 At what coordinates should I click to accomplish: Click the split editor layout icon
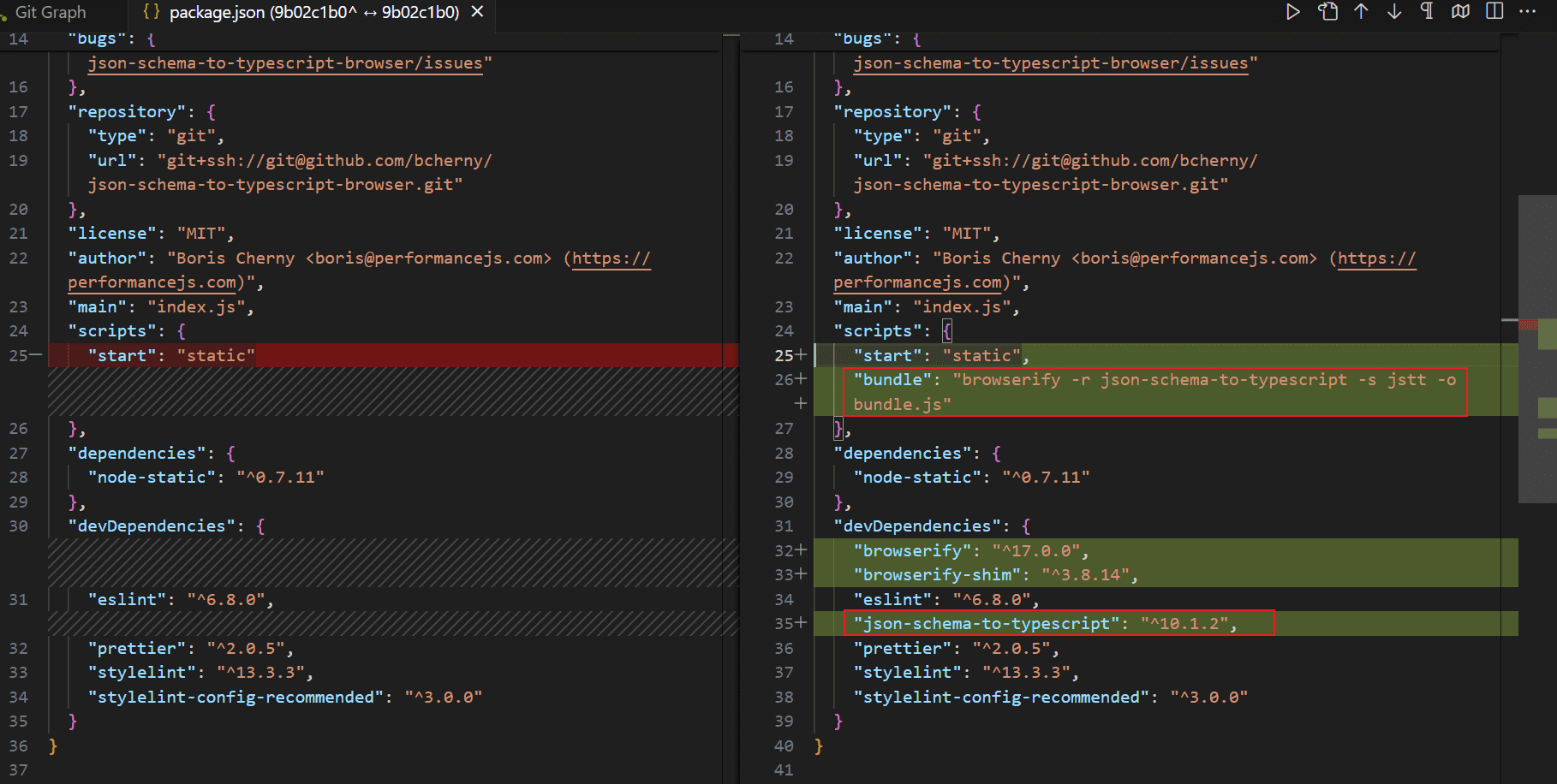[x=1494, y=12]
